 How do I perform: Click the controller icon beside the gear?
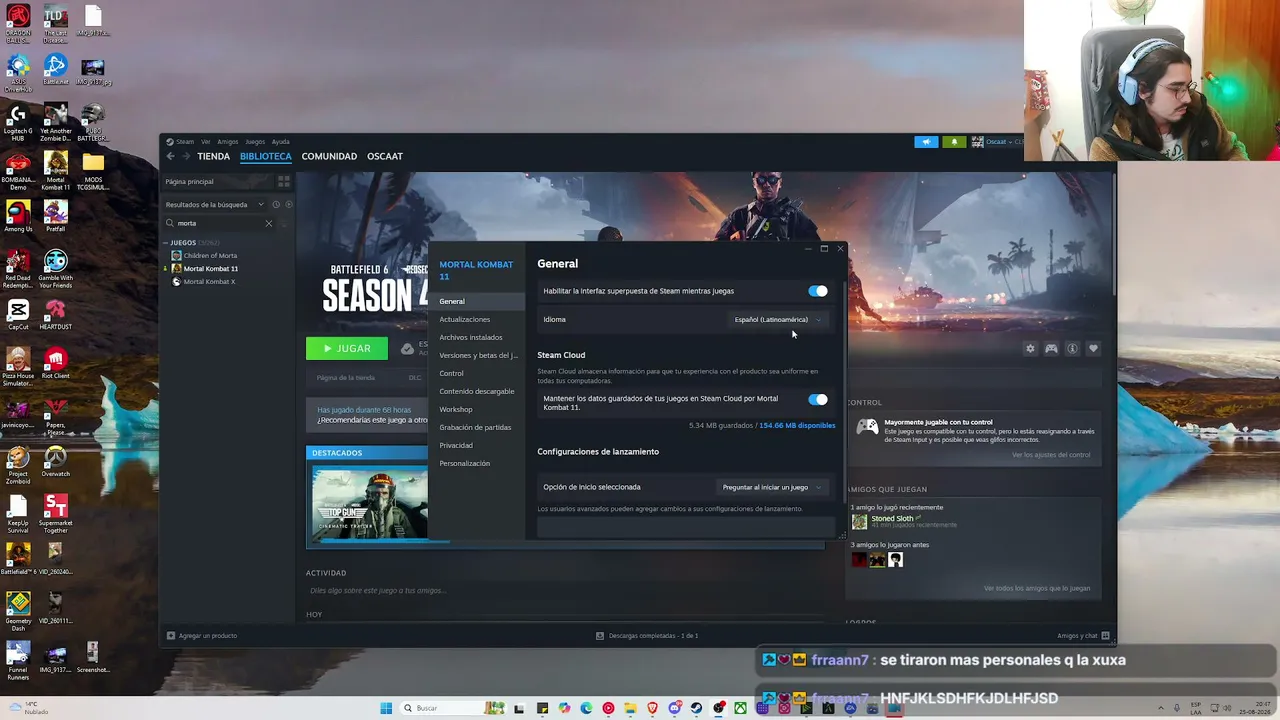point(1051,348)
